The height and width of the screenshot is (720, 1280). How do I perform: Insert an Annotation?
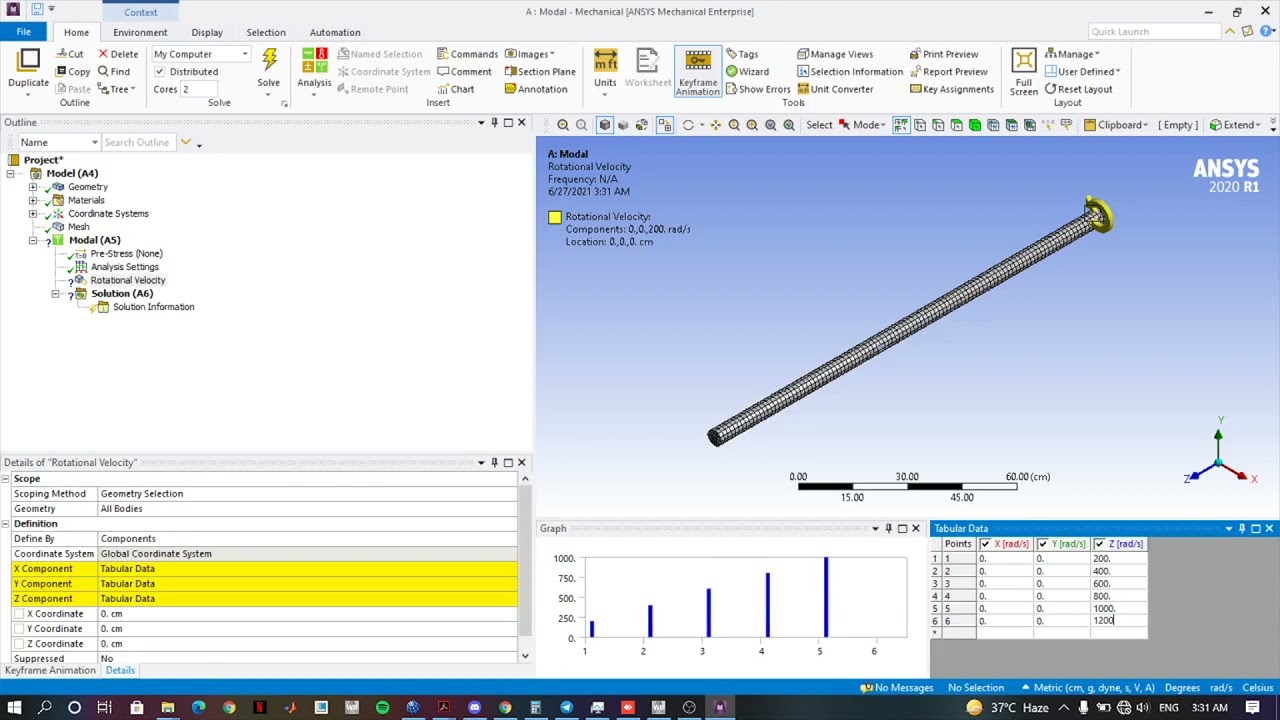pyautogui.click(x=536, y=89)
